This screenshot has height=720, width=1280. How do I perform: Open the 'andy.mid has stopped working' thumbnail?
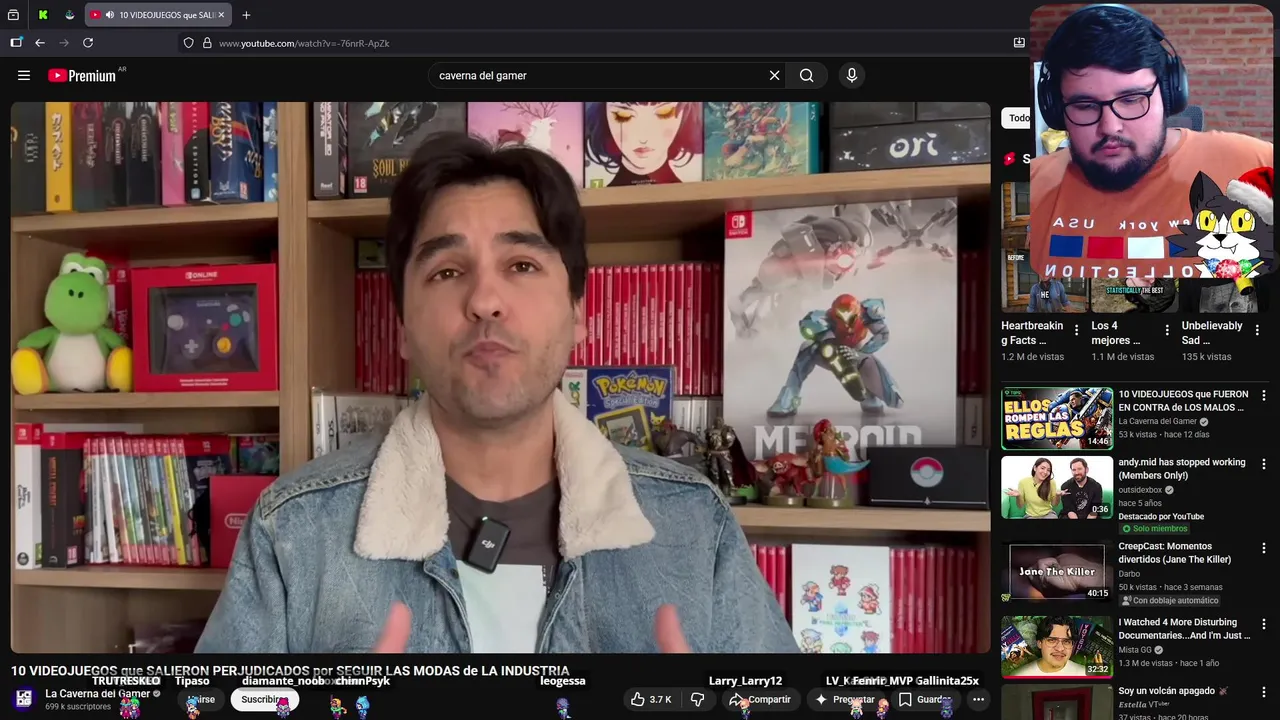(1057, 487)
